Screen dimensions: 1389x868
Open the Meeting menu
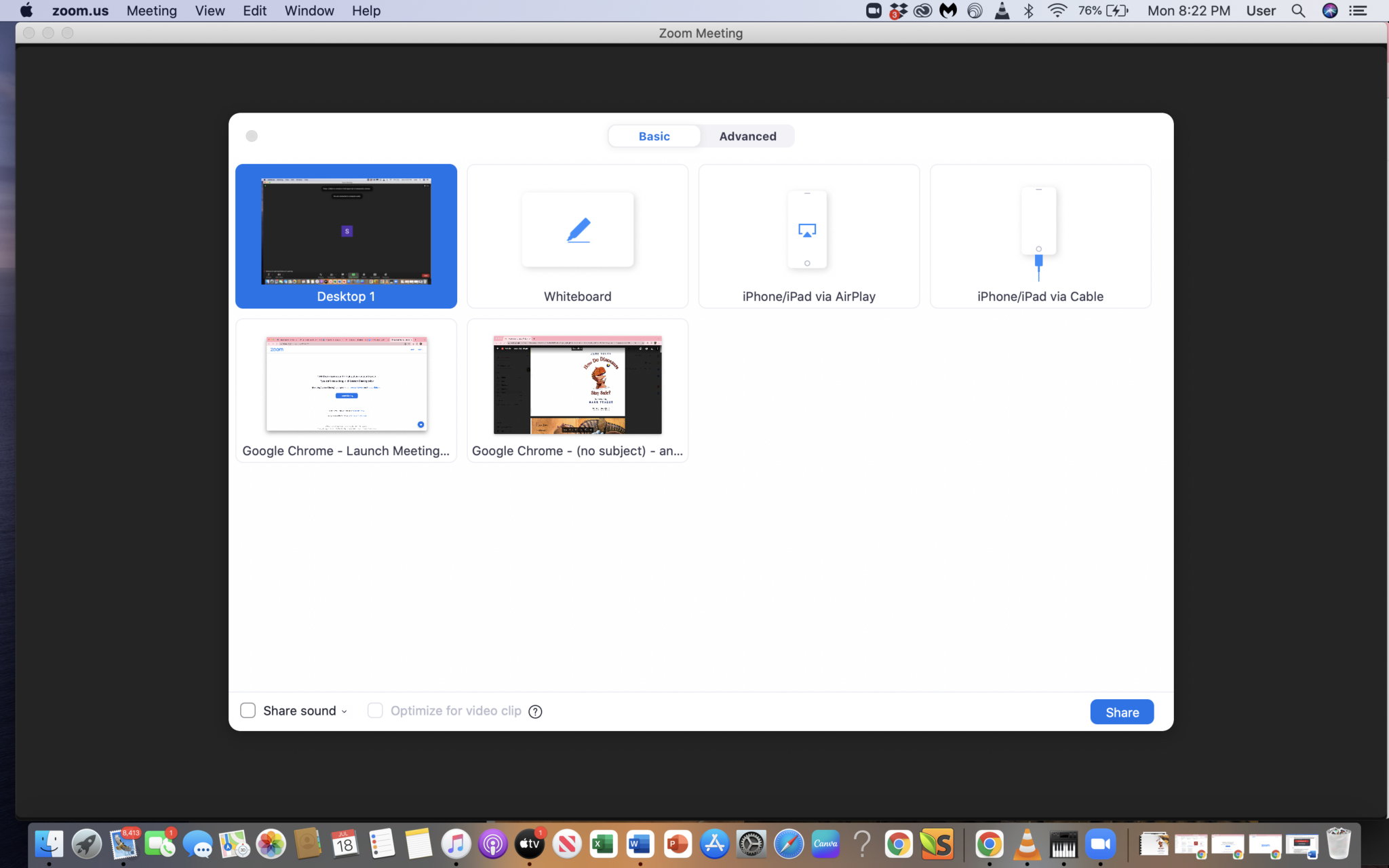click(152, 11)
